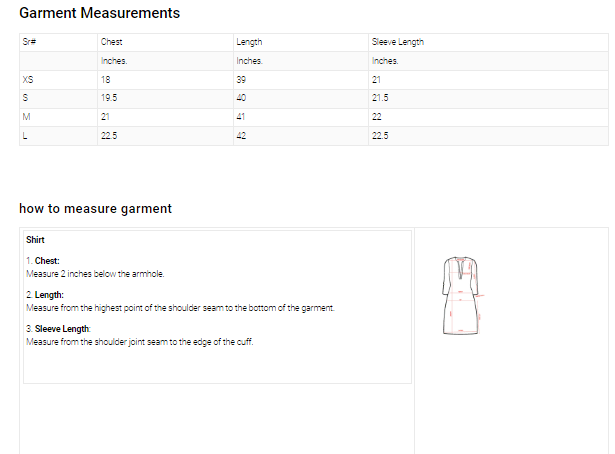
Task: Select the Sleeve Length column header
Action: point(397,42)
